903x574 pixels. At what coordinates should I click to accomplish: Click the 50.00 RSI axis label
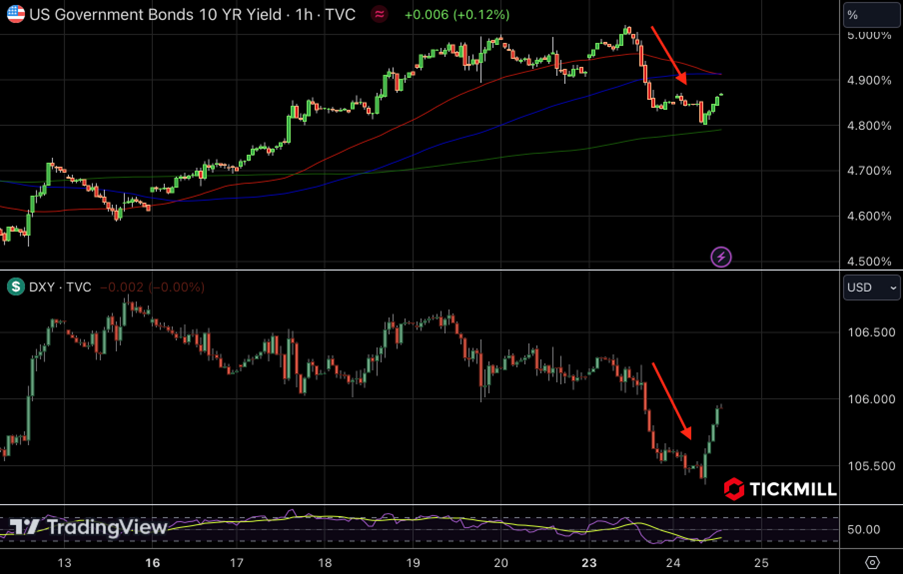(x=863, y=530)
